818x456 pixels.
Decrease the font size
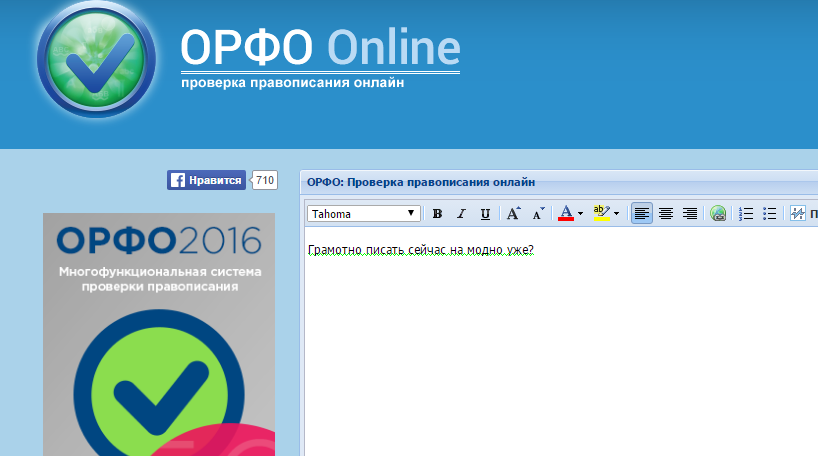[538, 214]
